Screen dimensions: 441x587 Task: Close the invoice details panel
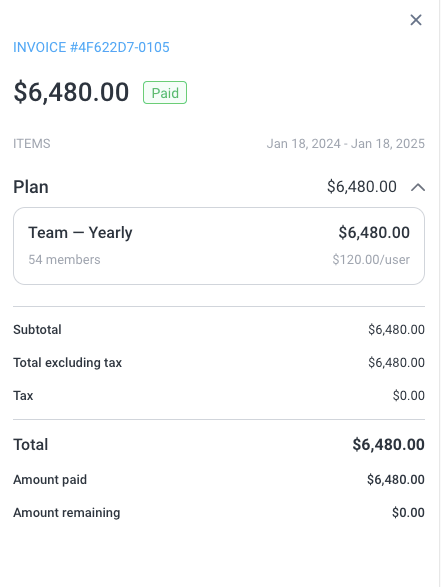click(416, 20)
